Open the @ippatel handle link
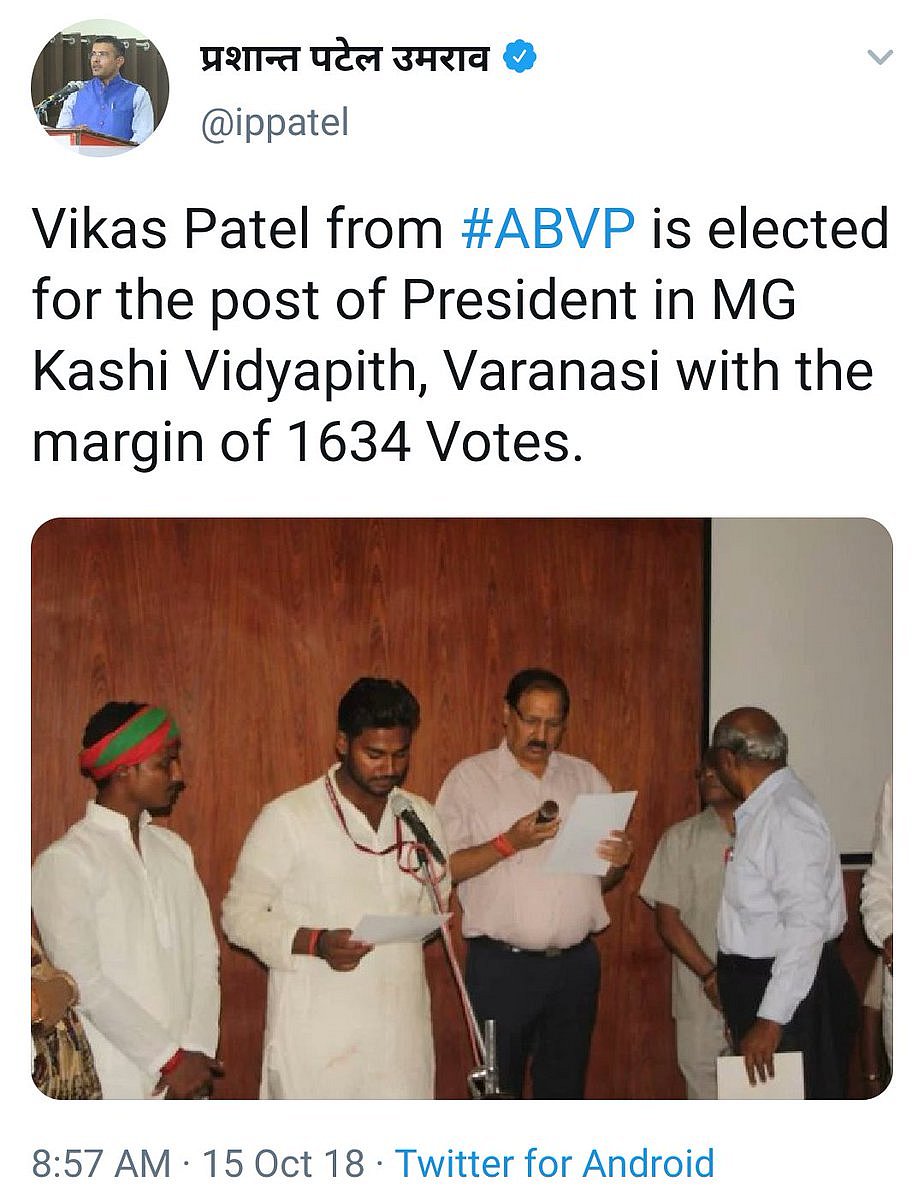 [x=275, y=125]
